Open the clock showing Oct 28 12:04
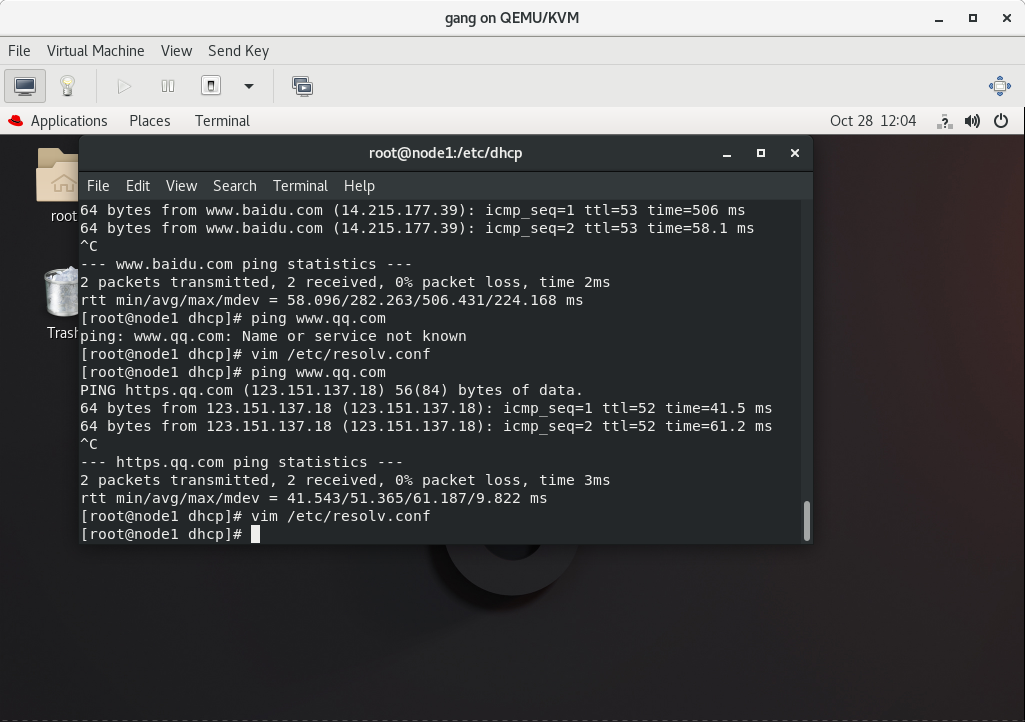Image resolution: width=1025 pixels, height=722 pixels. [873, 121]
